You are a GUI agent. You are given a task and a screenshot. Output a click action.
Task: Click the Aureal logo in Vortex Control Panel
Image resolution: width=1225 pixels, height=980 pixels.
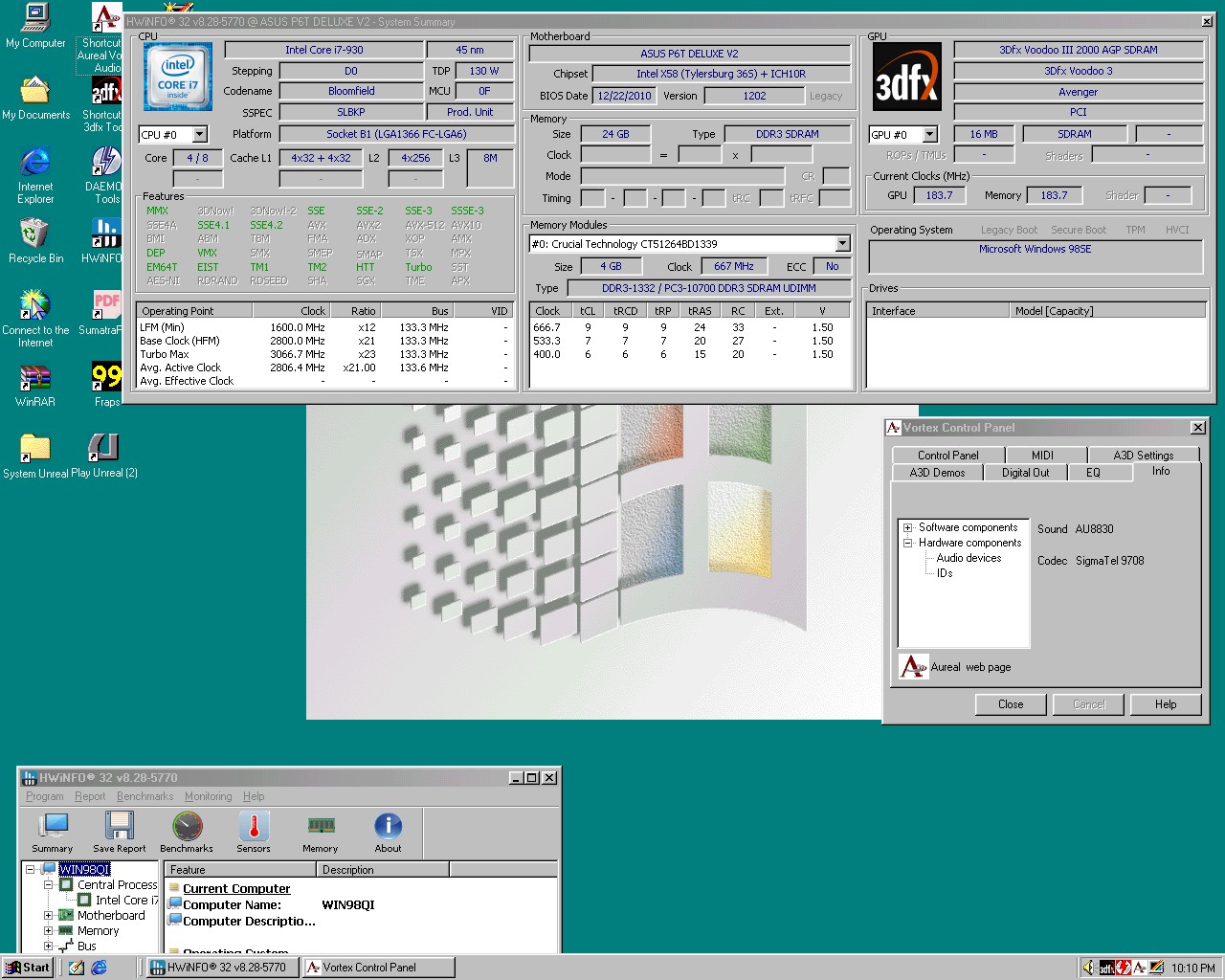(914, 666)
